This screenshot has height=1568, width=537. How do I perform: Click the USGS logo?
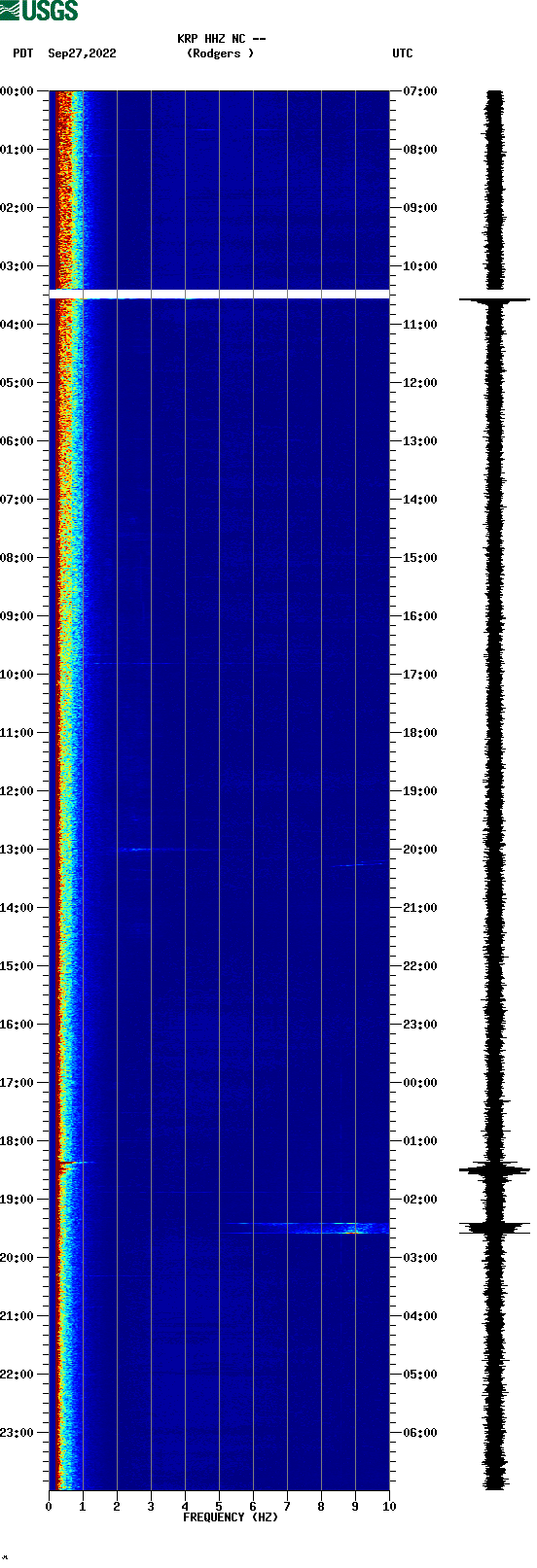[39, 11]
